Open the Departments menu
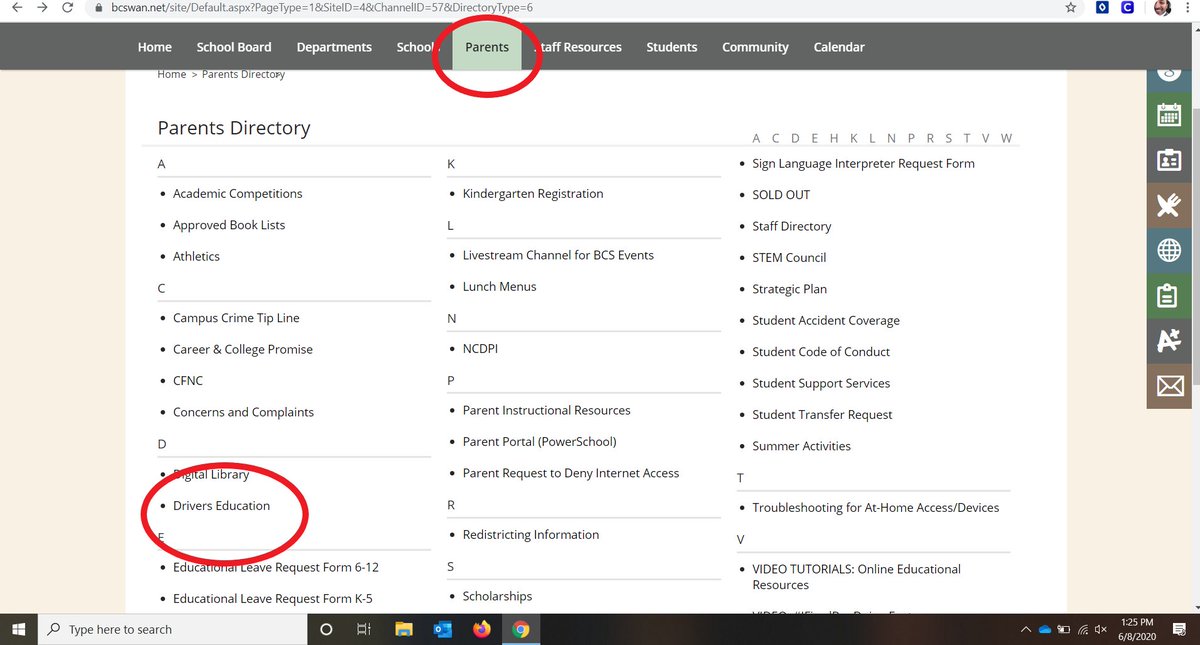This screenshot has width=1200, height=645. [334, 47]
